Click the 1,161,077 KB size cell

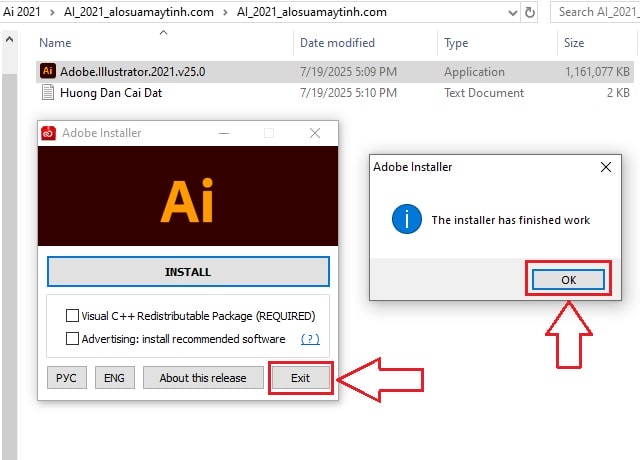tap(597, 72)
